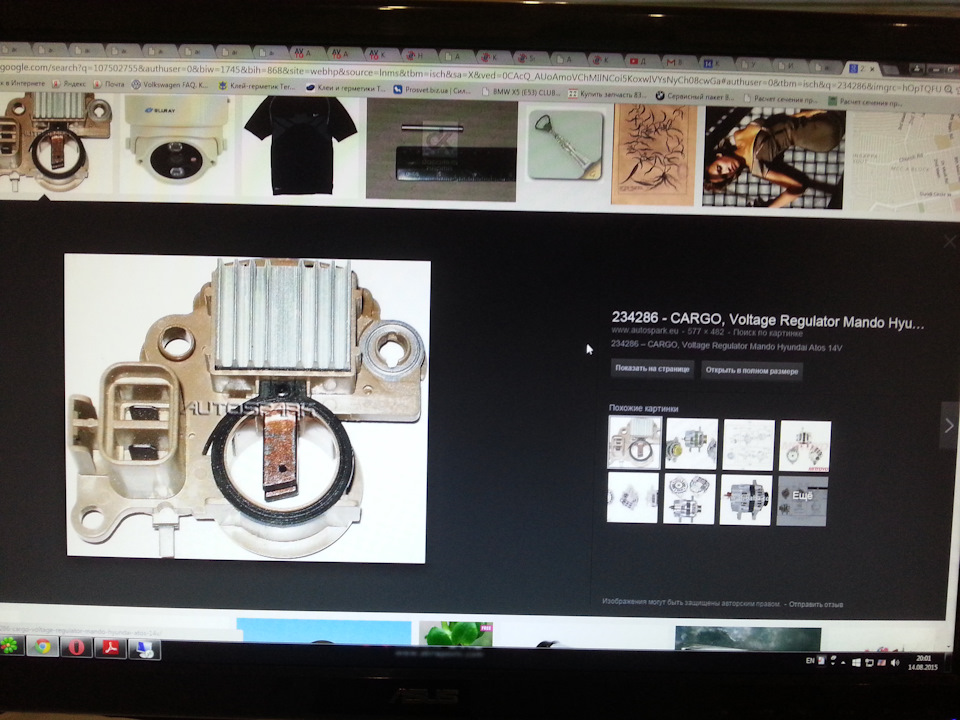Image resolution: width=960 pixels, height=720 pixels.
Task: Open the www.autospark.eu source link
Action: click(645, 331)
